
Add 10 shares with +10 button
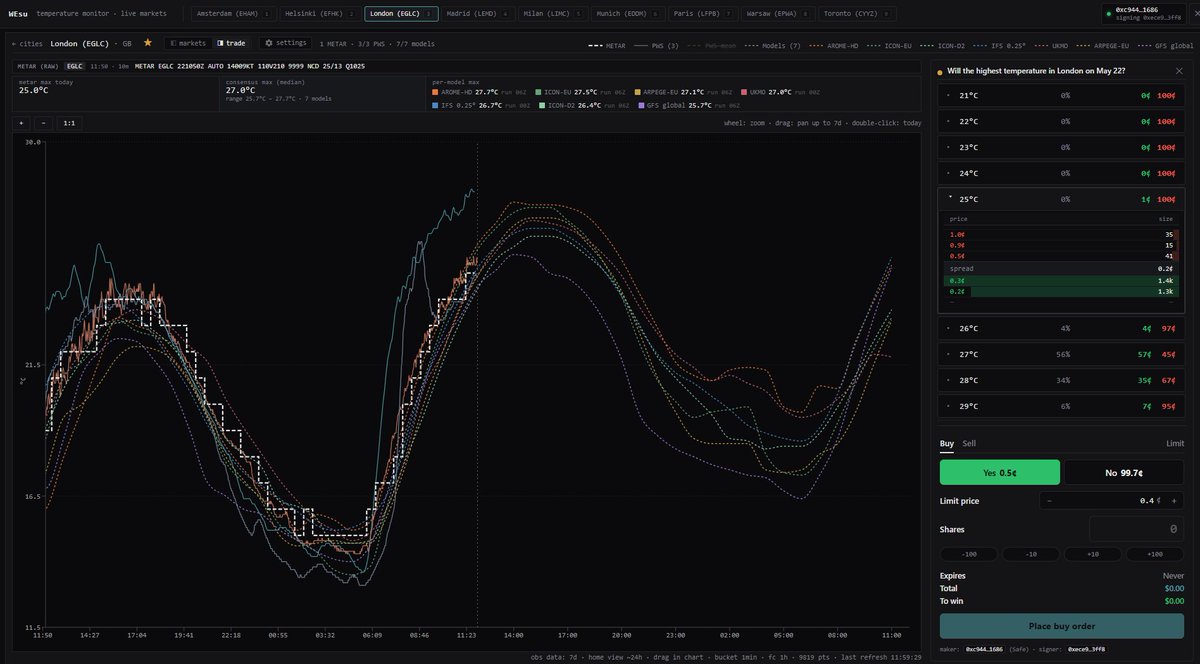point(1093,554)
